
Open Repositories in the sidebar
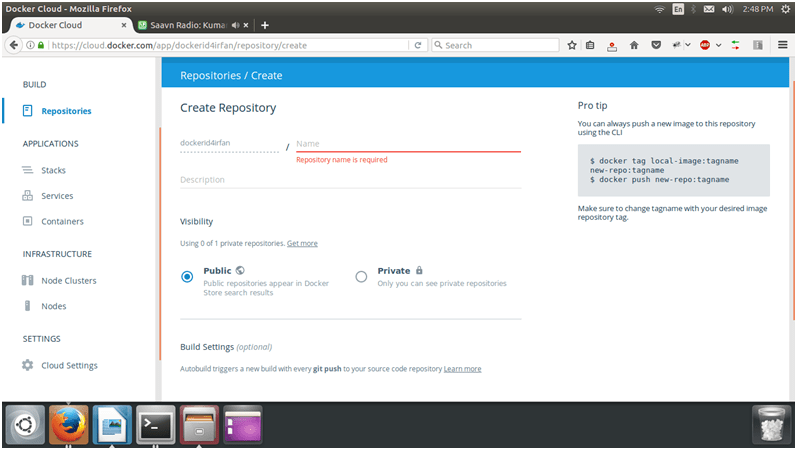[66, 111]
